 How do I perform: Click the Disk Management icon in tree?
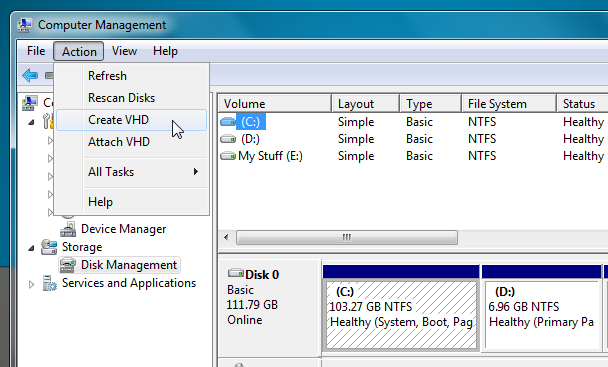[68, 265]
